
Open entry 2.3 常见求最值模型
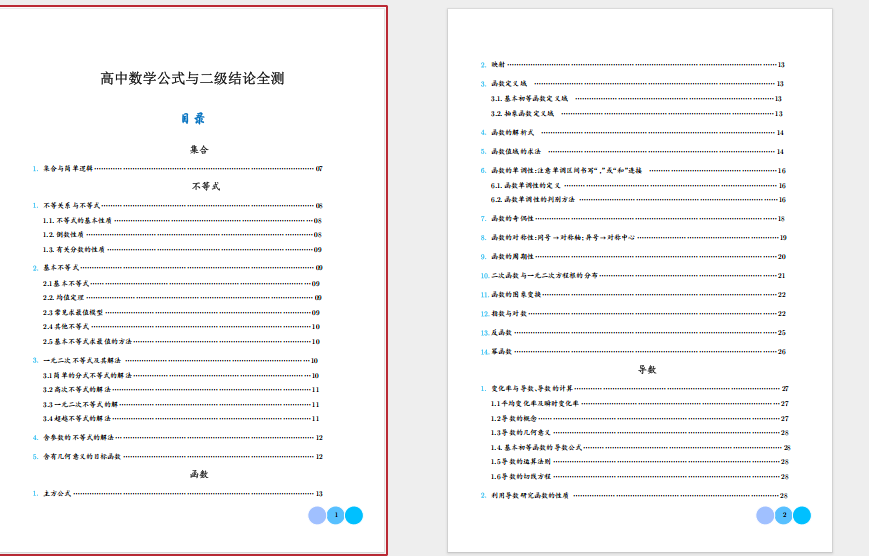coord(181,312)
